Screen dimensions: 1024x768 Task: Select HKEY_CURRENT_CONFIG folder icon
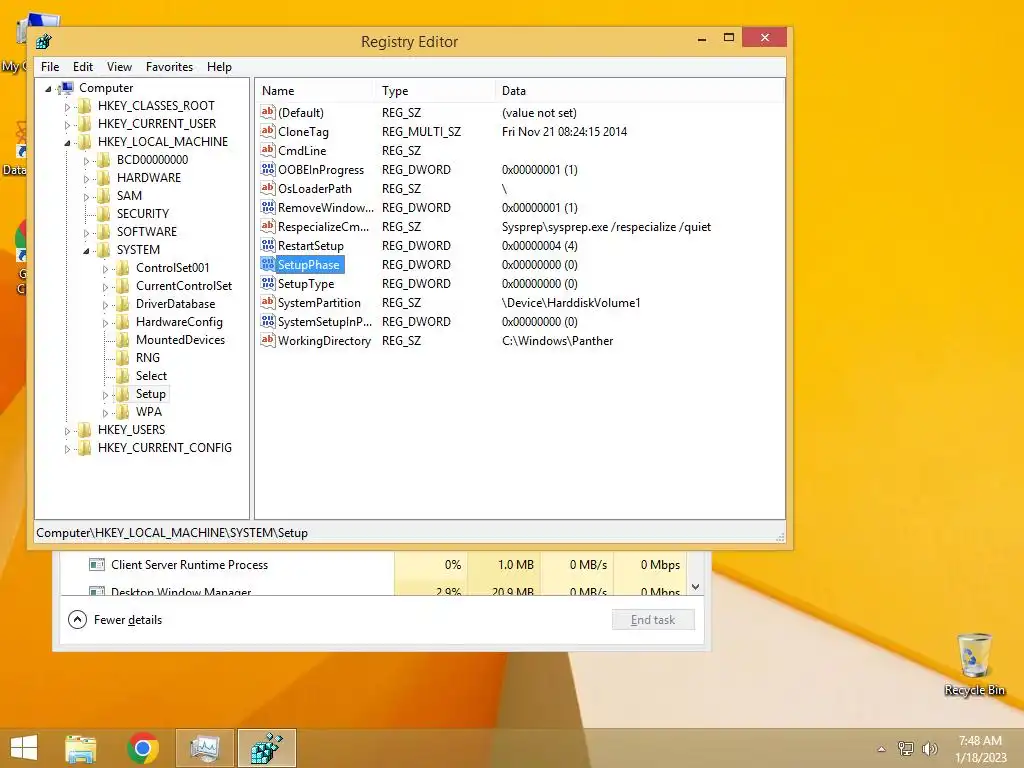click(x=84, y=448)
